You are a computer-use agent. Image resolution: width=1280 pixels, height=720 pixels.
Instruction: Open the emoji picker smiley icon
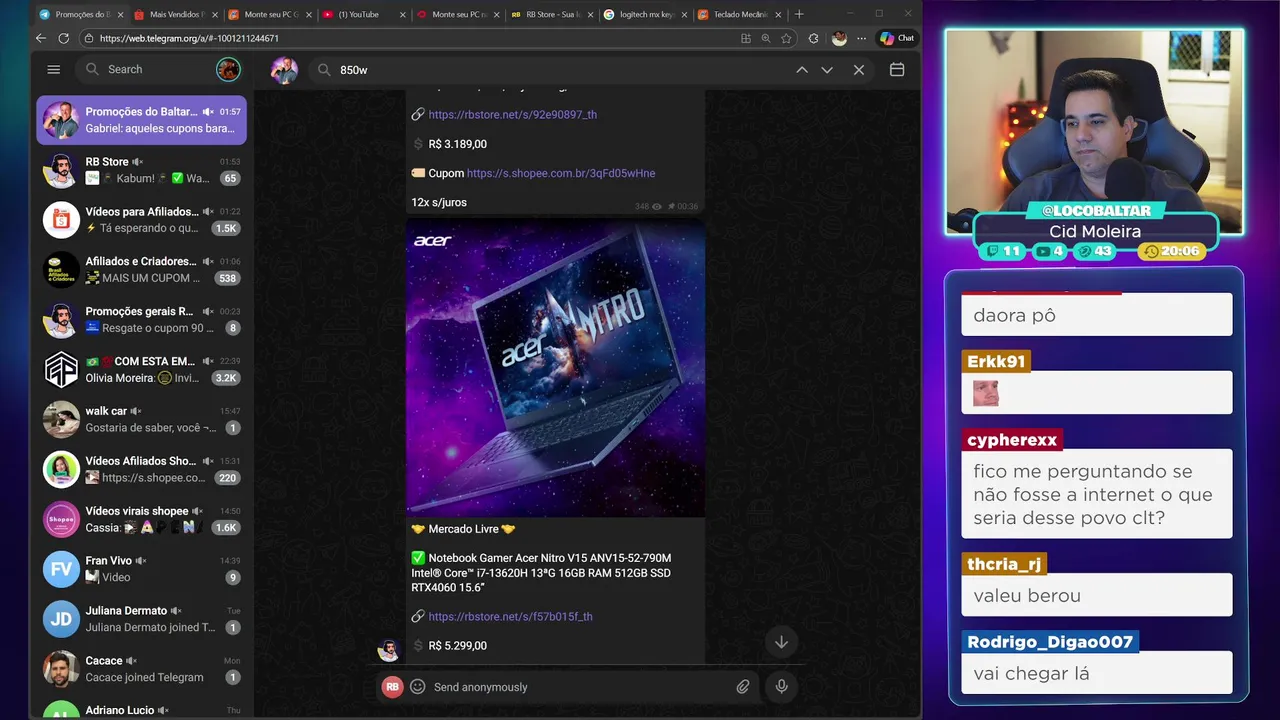point(418,687)
